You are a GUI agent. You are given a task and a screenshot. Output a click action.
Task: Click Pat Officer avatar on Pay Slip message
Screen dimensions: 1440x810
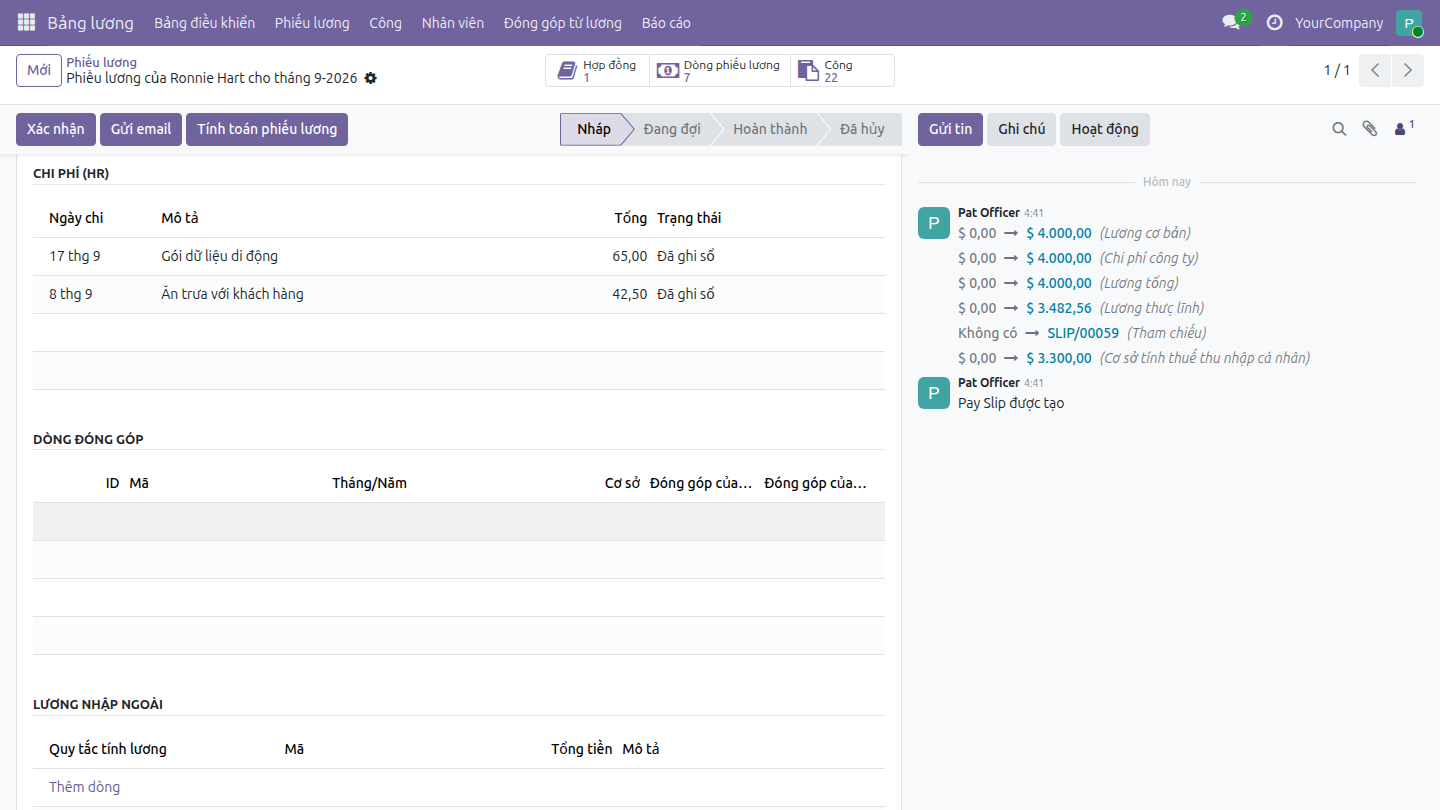point(934,393)
